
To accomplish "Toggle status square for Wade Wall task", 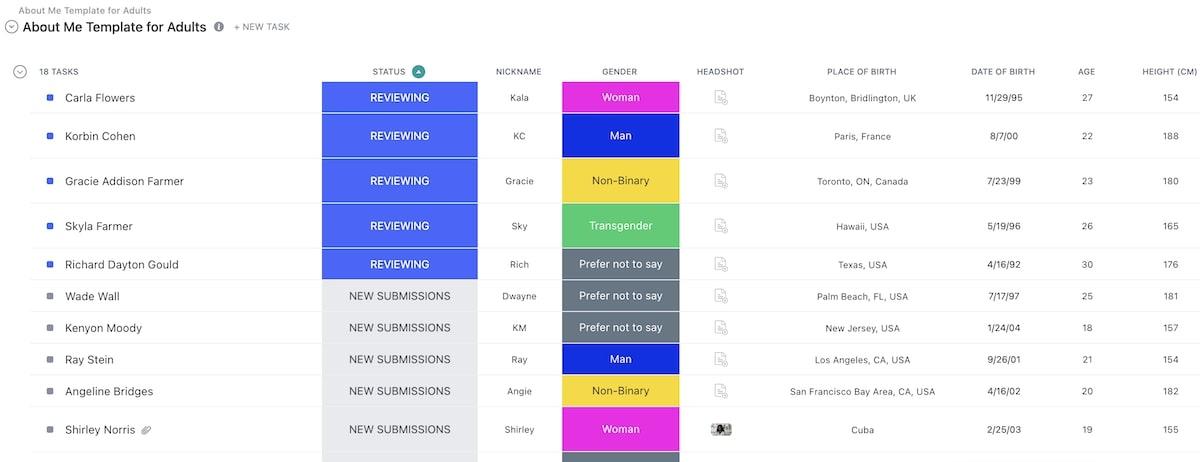I will click(50, 296).
